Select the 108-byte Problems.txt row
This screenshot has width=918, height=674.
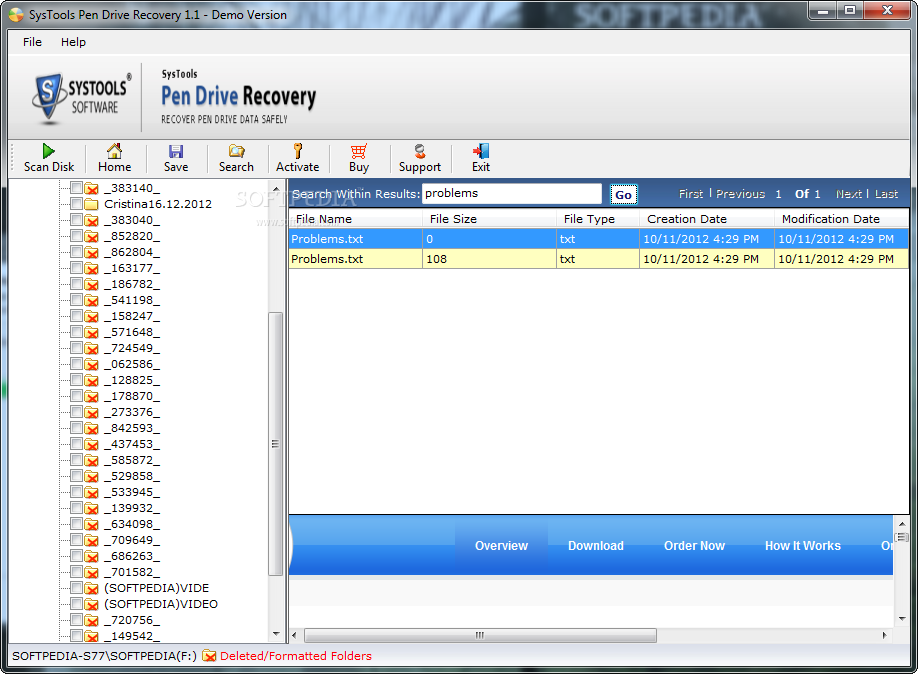598,259
